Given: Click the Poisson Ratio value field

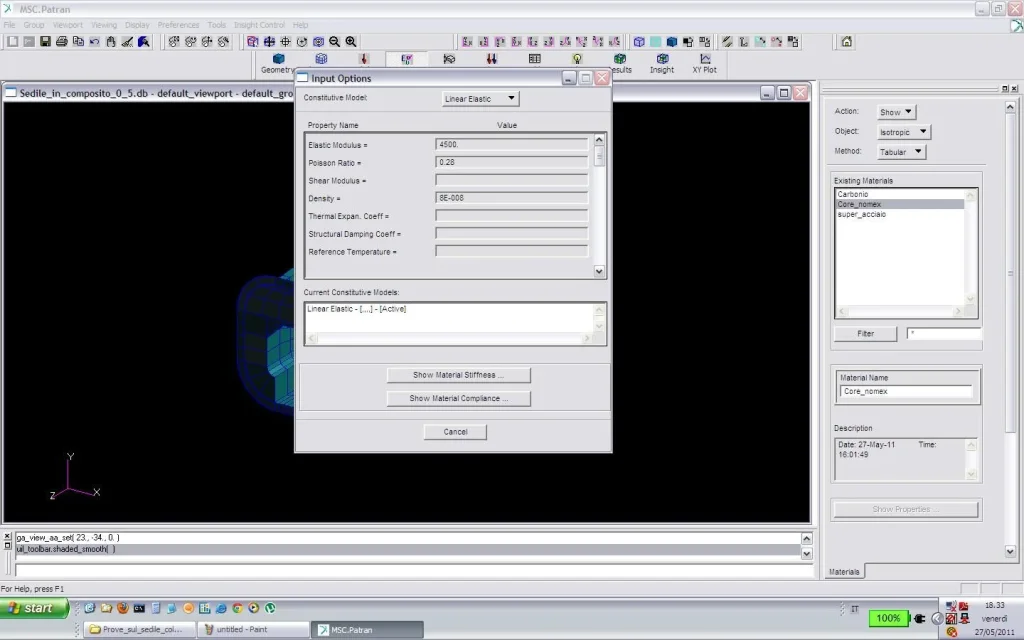Looking at the screenshot, I should tap(511, 162).
